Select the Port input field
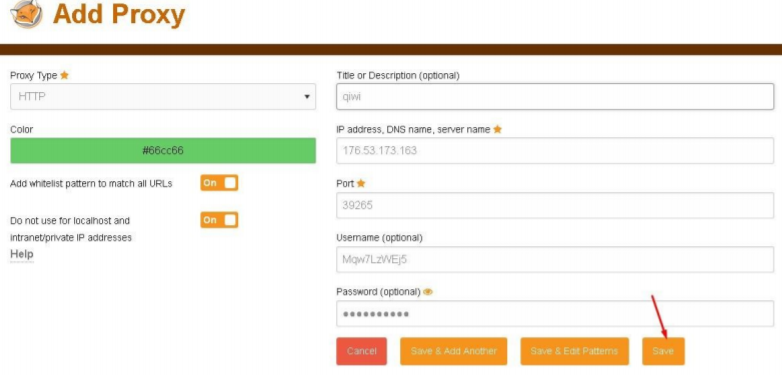This screenshot has width=782, height=377. (555, 205)
